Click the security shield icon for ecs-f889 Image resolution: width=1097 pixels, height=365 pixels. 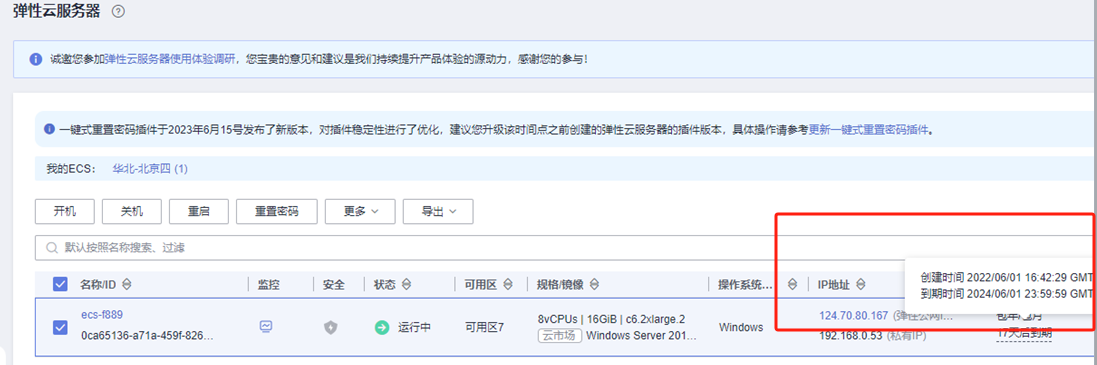tap(331, 327)
